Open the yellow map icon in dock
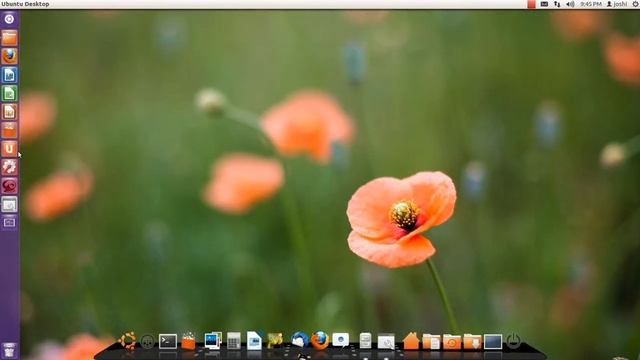This screenshot has width=640, height=360. point(275,341)
